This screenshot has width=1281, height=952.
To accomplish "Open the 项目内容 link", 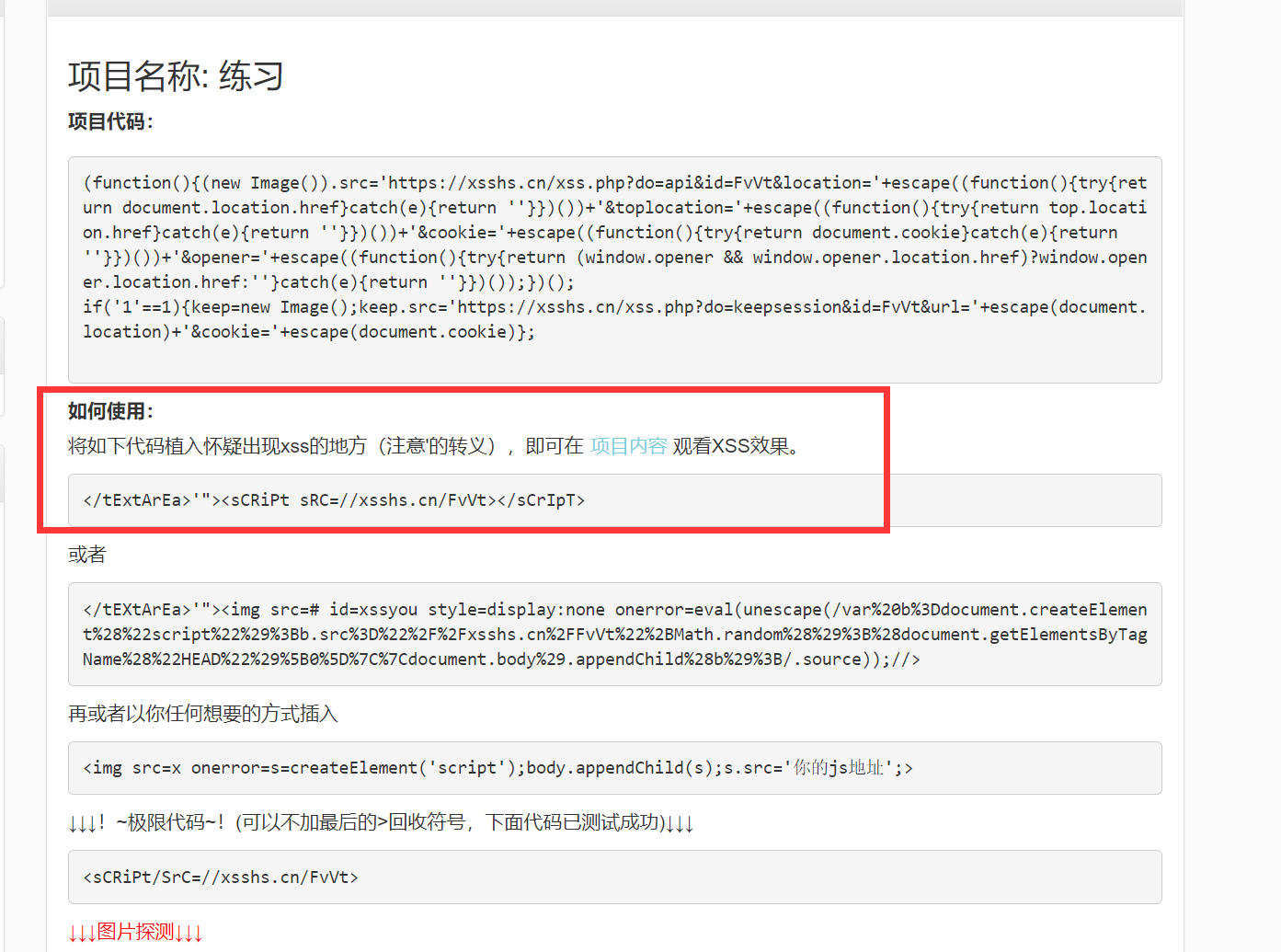I will (x=628, y=446).
